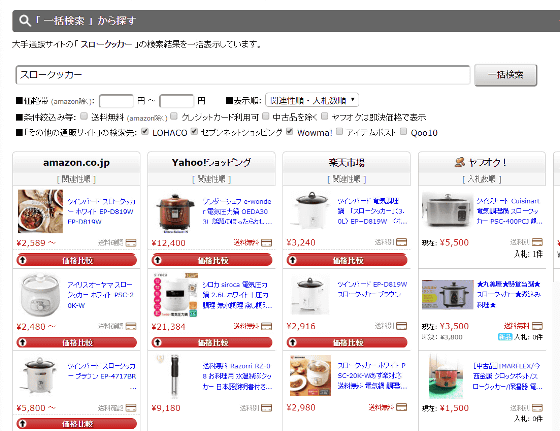
Task: Open the display order dropdown
Action: click(312, 100)
